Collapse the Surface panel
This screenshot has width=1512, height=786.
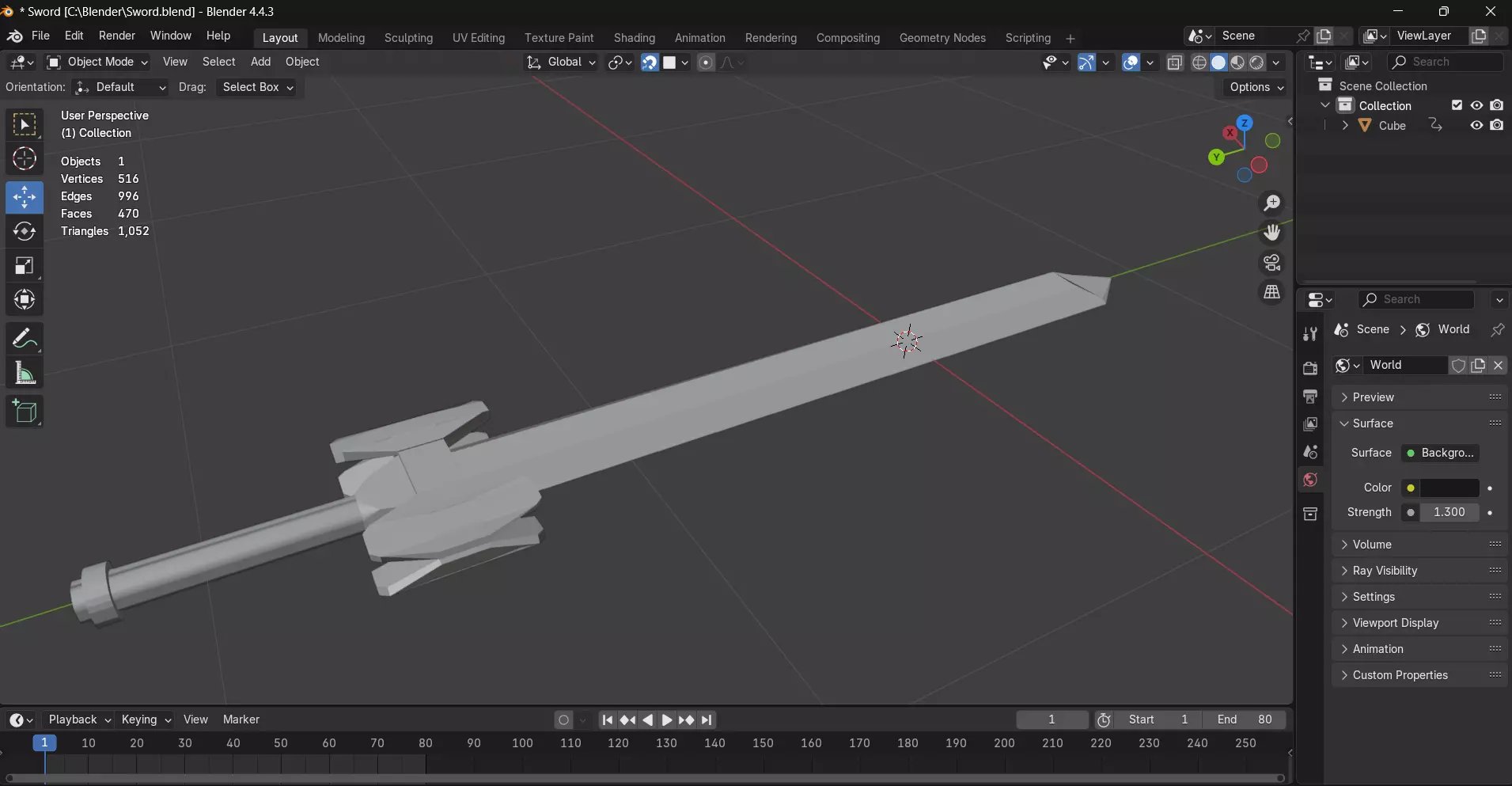point(1420,423)
